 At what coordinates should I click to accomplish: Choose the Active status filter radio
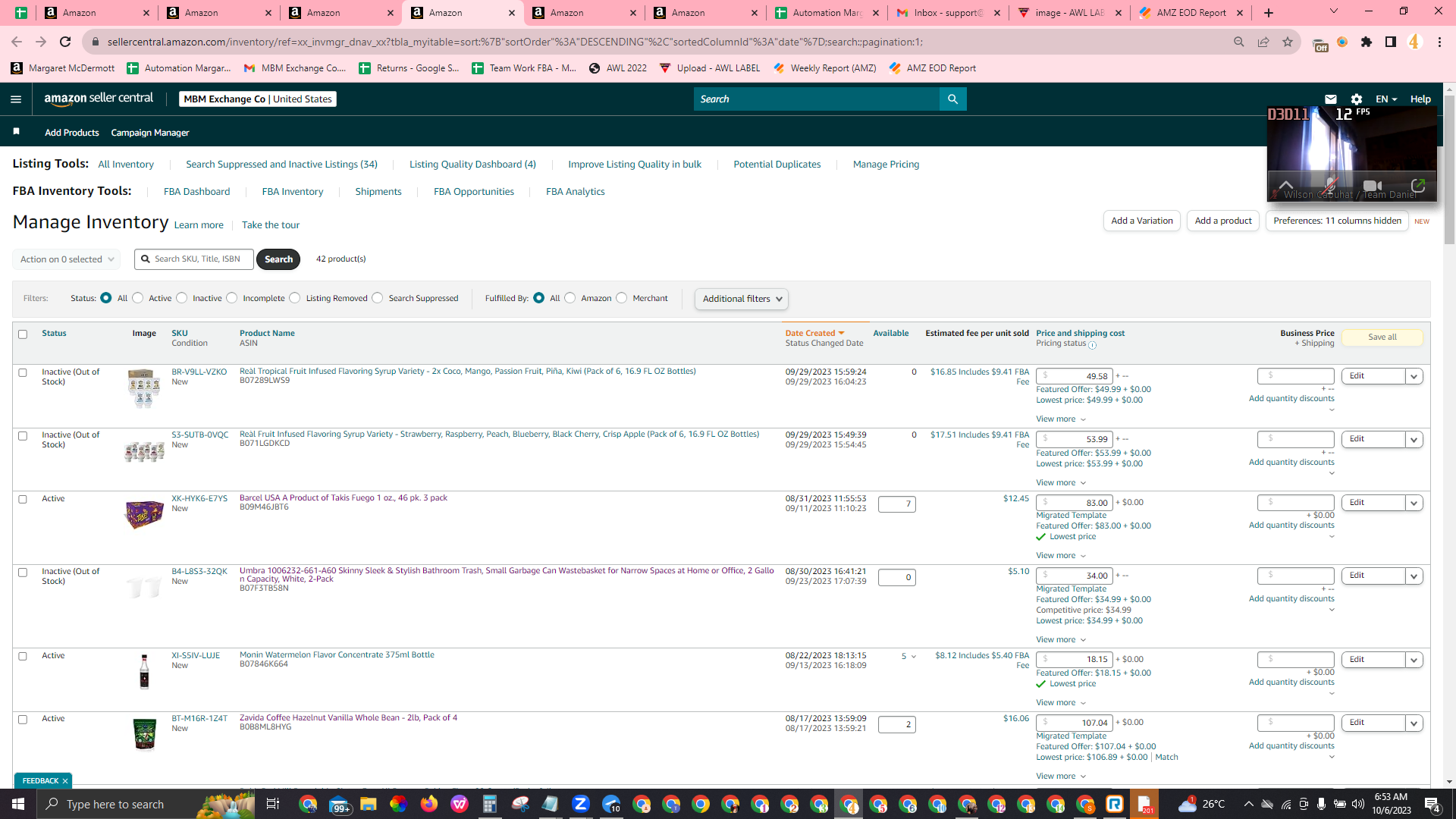point(138,298)
